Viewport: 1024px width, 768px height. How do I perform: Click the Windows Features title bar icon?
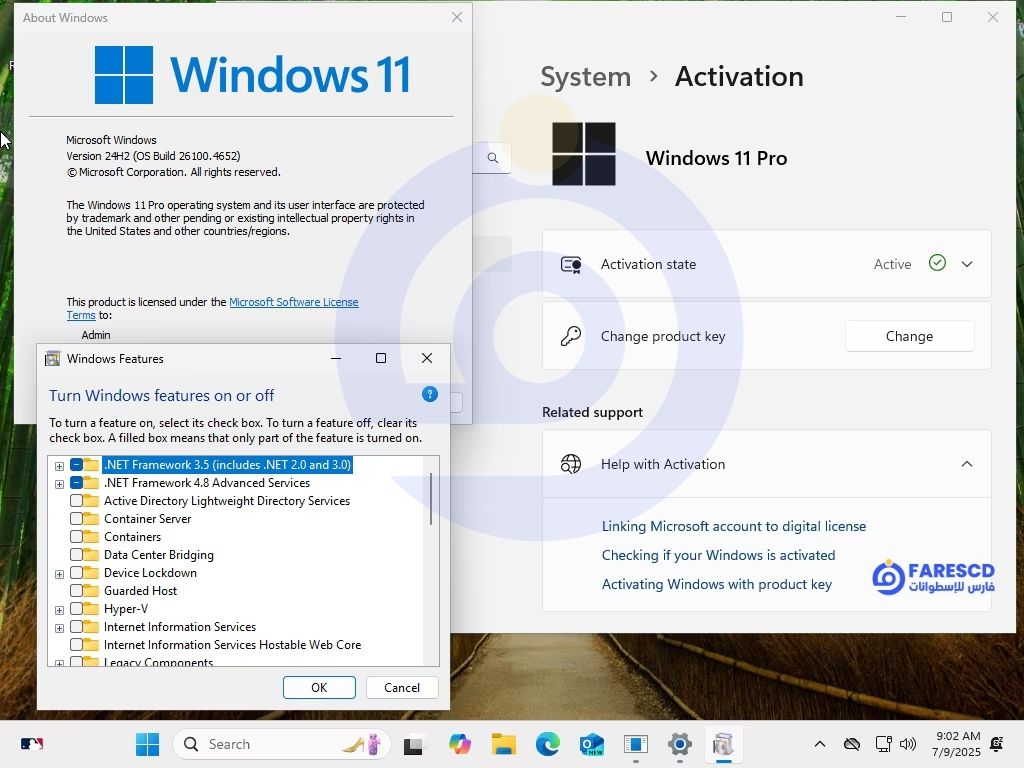point(52,359)
